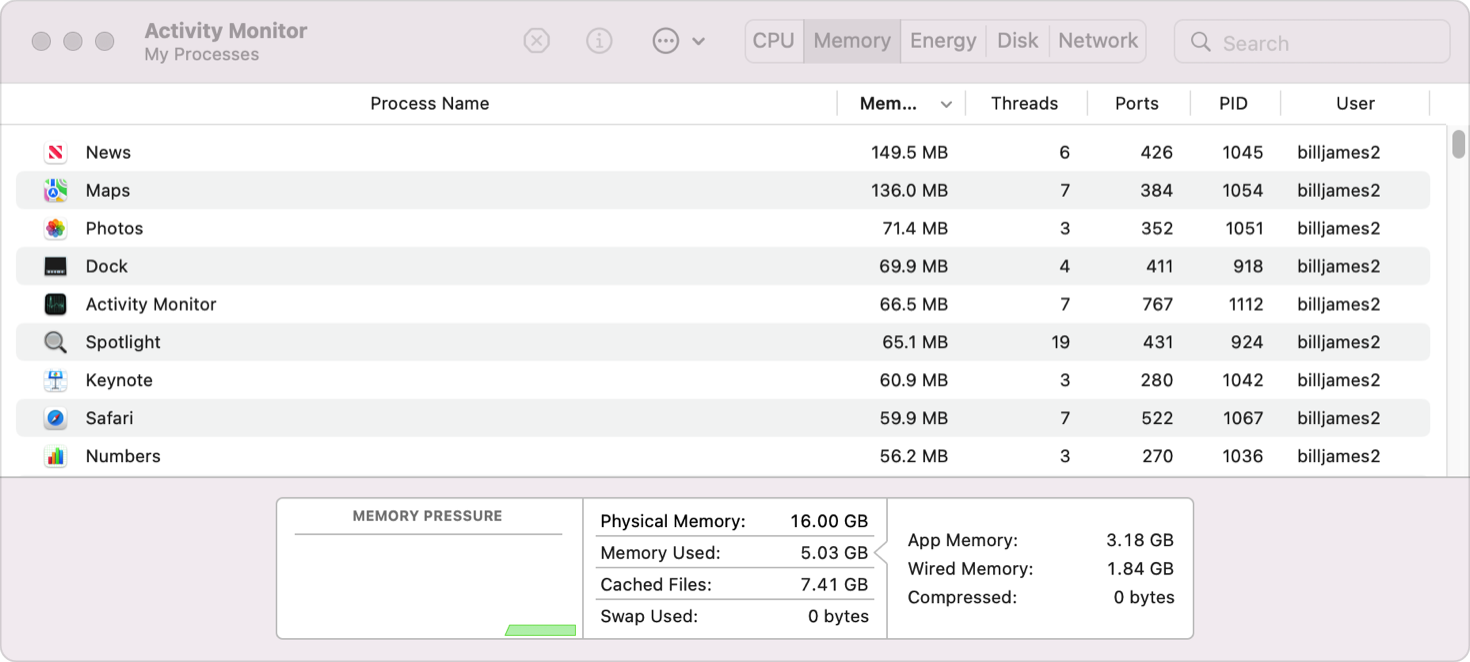Click into the Search field
The height and width of the screenshot is (662, 1470).
[x=1312, y=42]
